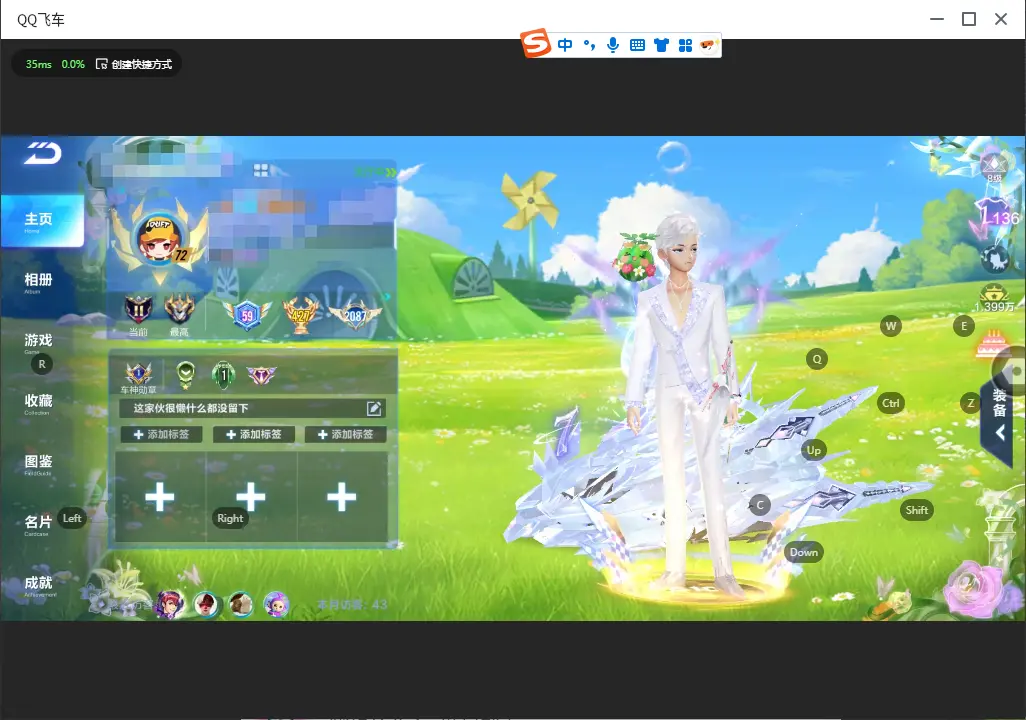Click the Q key mapping button

point(817,359)
